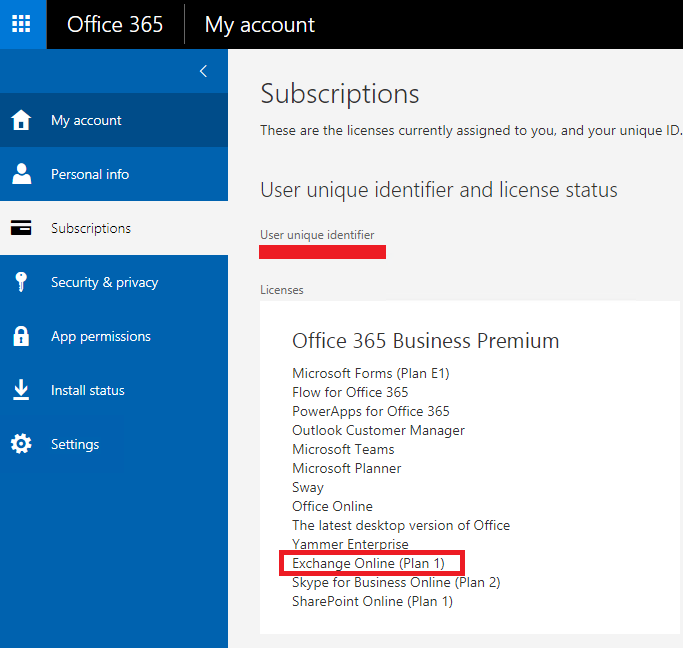The width and height of the screenshot is (683, 648).
Task: Open Settings in the sidebar
Action: [114, 444]
